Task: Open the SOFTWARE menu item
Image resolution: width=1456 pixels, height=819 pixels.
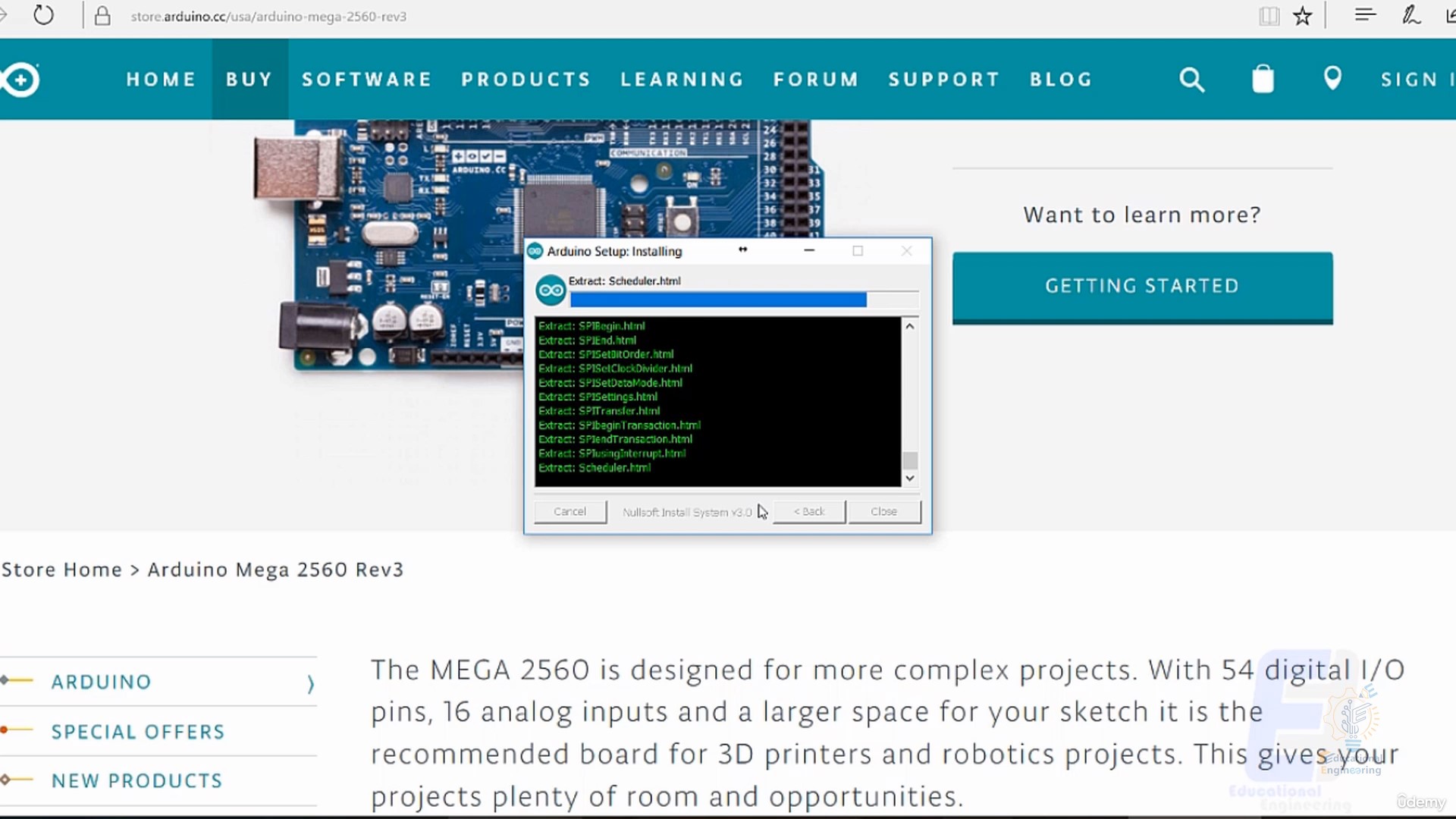Action: pyautogui.click(x=367, y=80)
